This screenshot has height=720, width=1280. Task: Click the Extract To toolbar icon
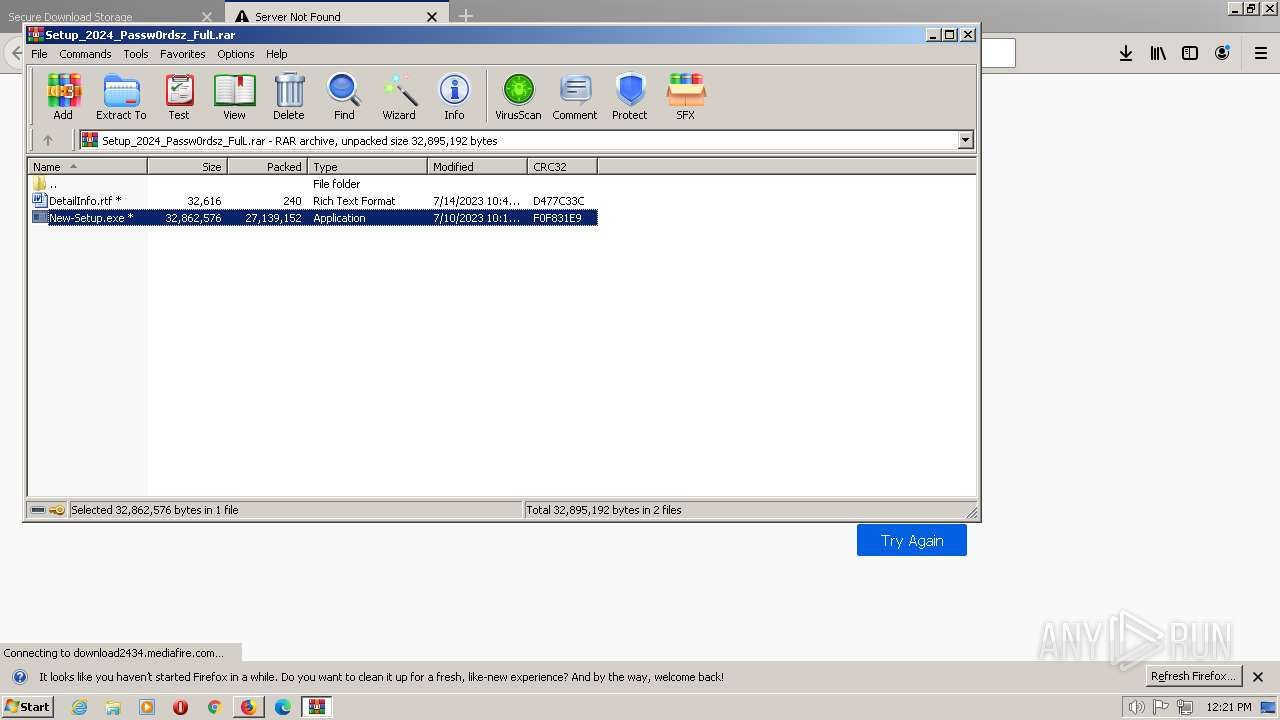(x=121, y=96)
